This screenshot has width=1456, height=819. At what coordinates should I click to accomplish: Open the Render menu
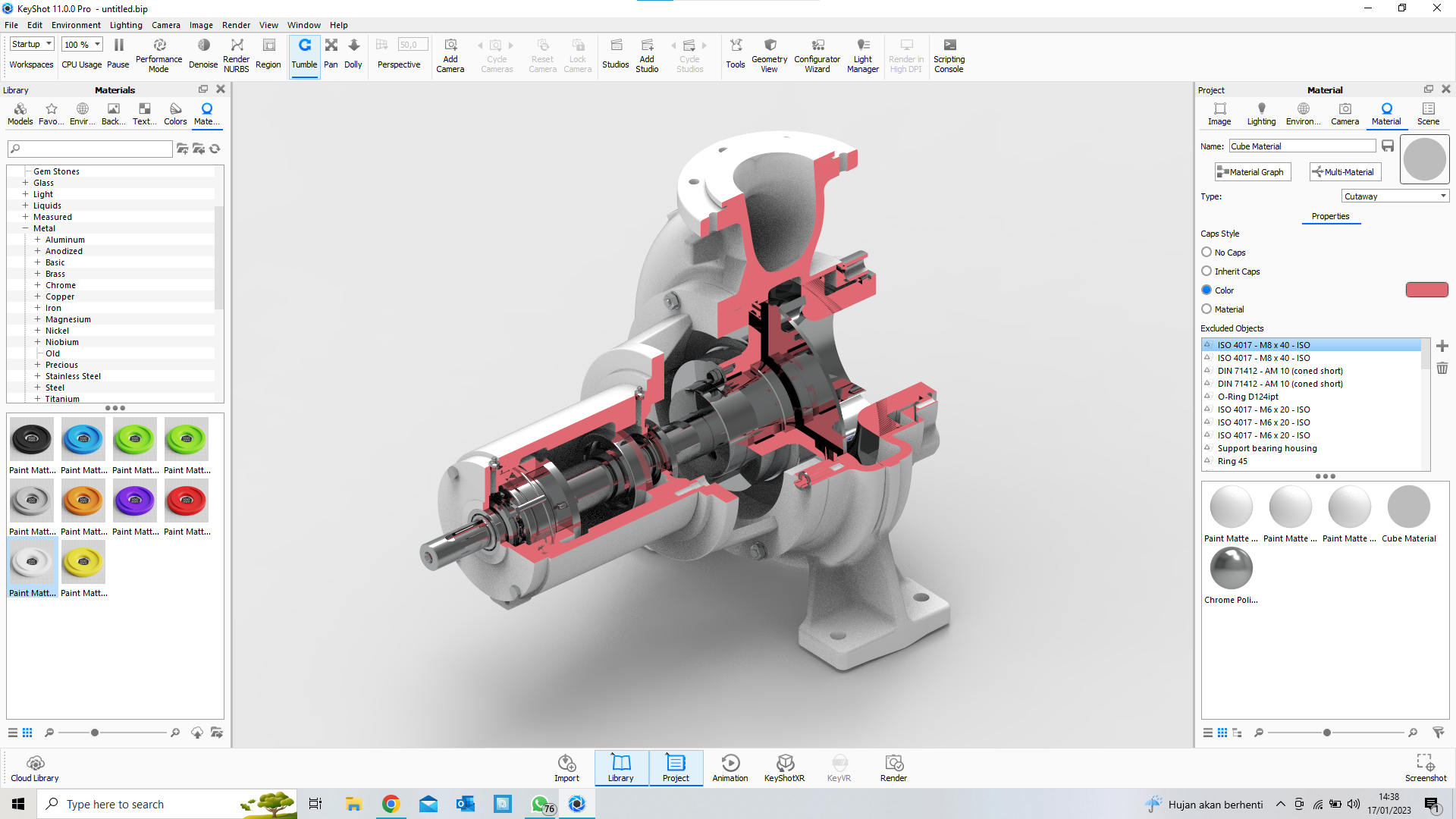[x=236, y=25]
